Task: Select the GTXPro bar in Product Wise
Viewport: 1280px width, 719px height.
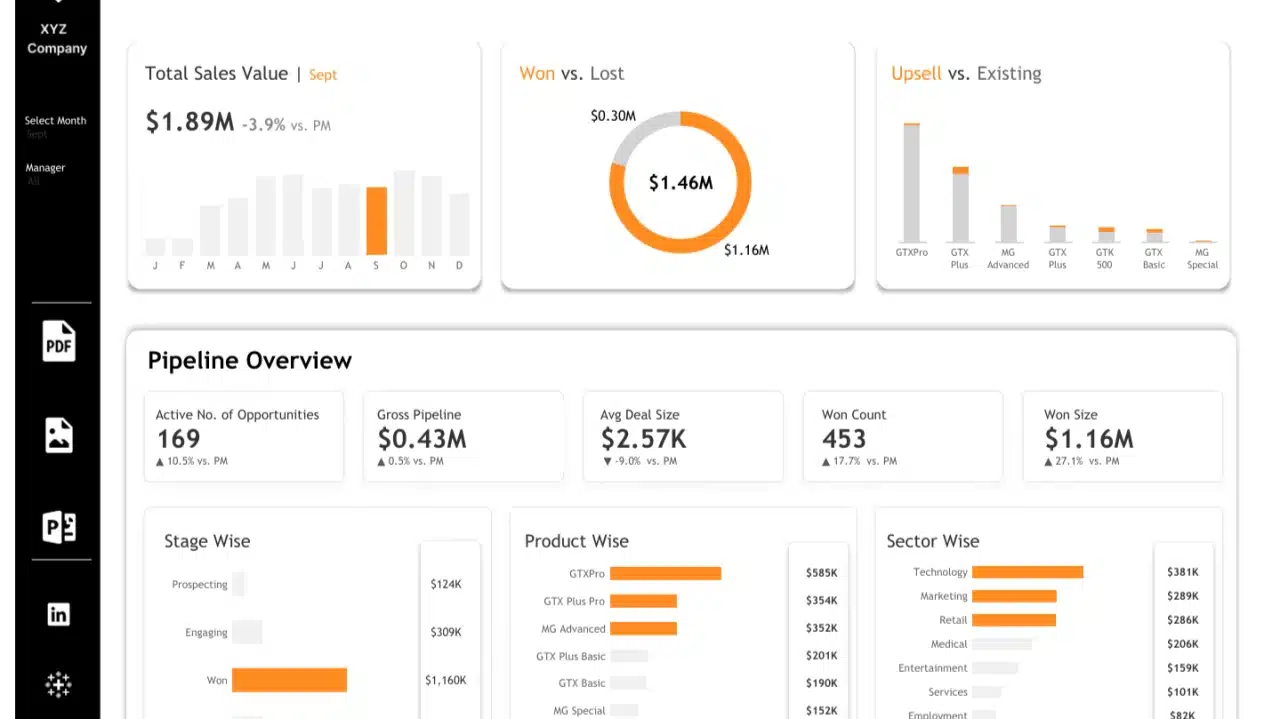Action: [x=665, y=574]
